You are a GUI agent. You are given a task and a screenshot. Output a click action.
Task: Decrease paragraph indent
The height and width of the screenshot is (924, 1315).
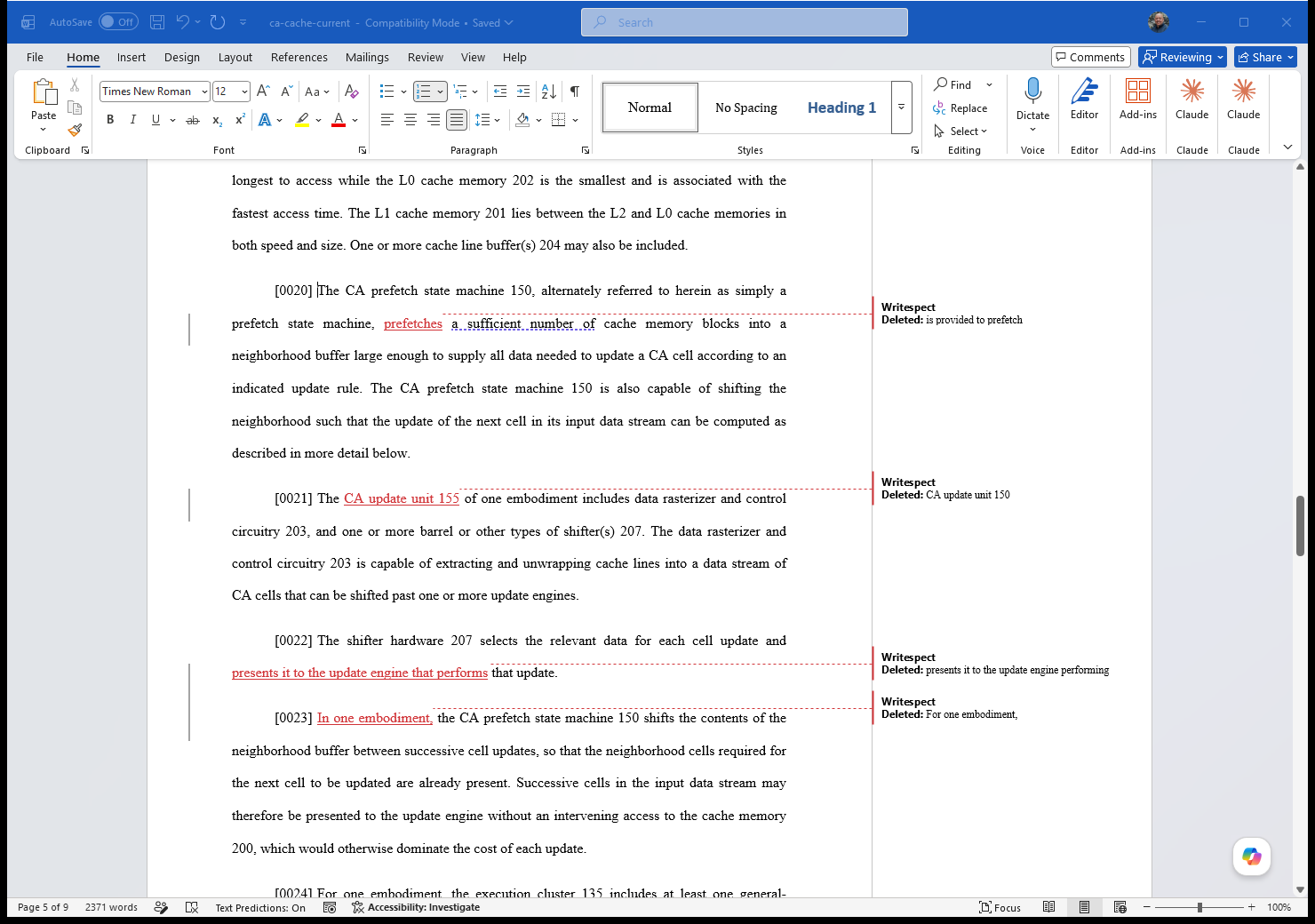pyautogui.click(x=500, y=91)
